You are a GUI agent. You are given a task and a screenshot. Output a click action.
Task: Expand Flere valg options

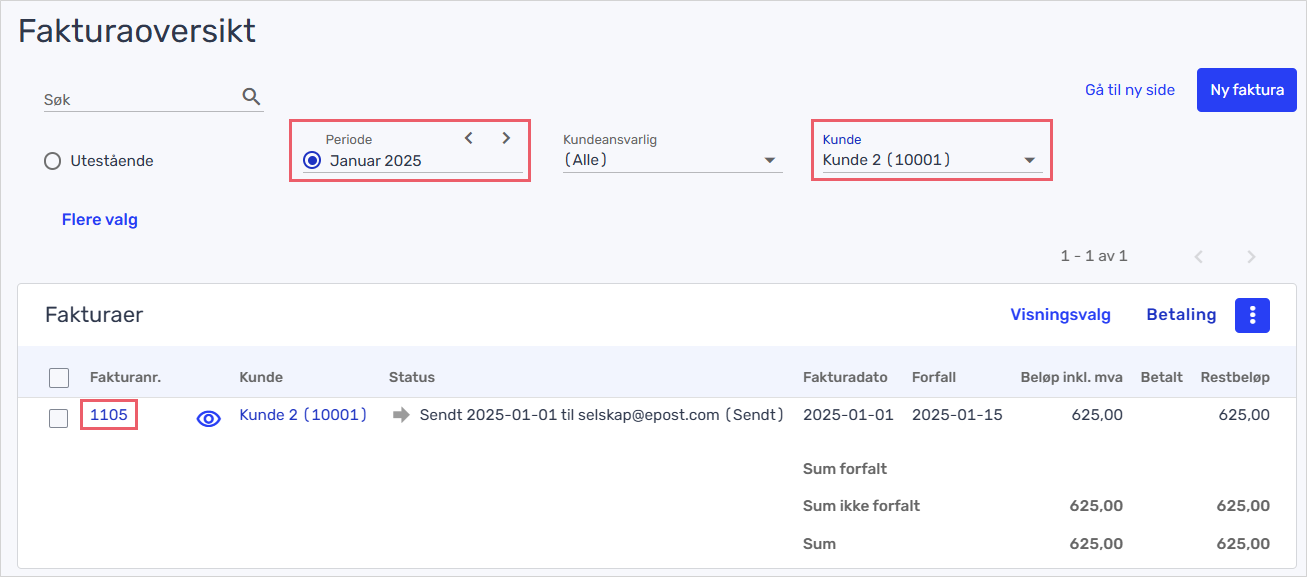click(100, 220)
